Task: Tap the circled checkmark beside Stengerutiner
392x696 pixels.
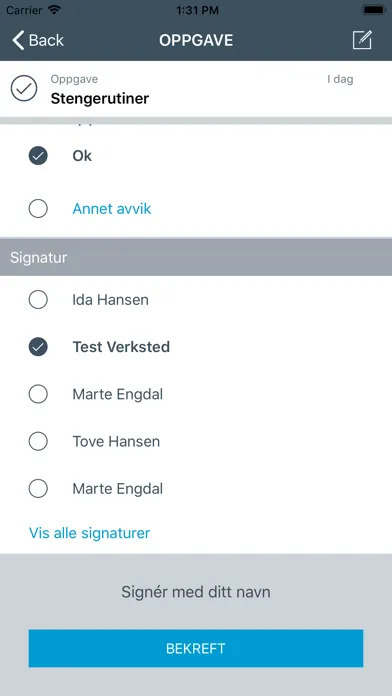Action: tap(24, 88)
